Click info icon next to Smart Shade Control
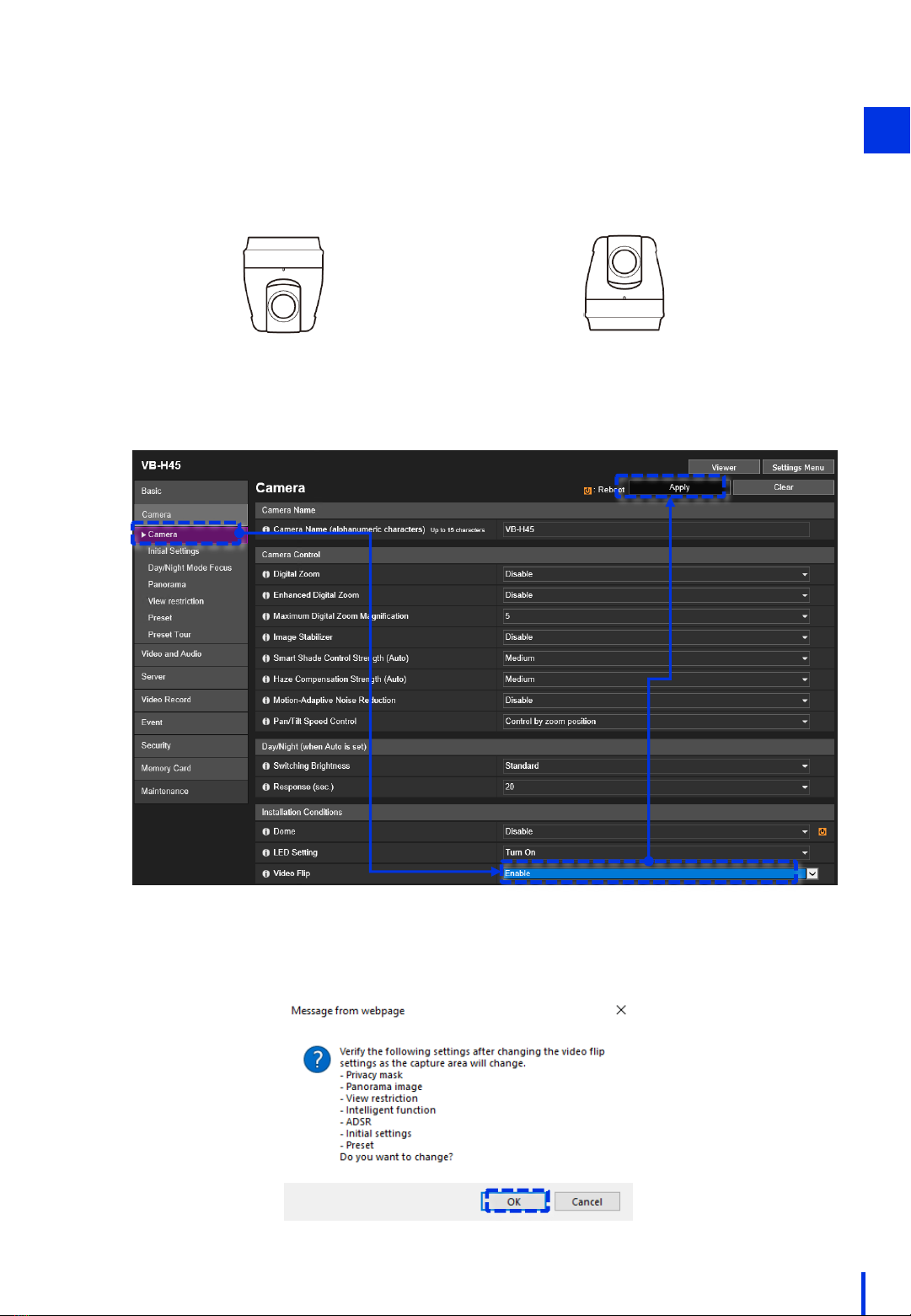Viewport: 911px width, 1316px height. [266, 658]
